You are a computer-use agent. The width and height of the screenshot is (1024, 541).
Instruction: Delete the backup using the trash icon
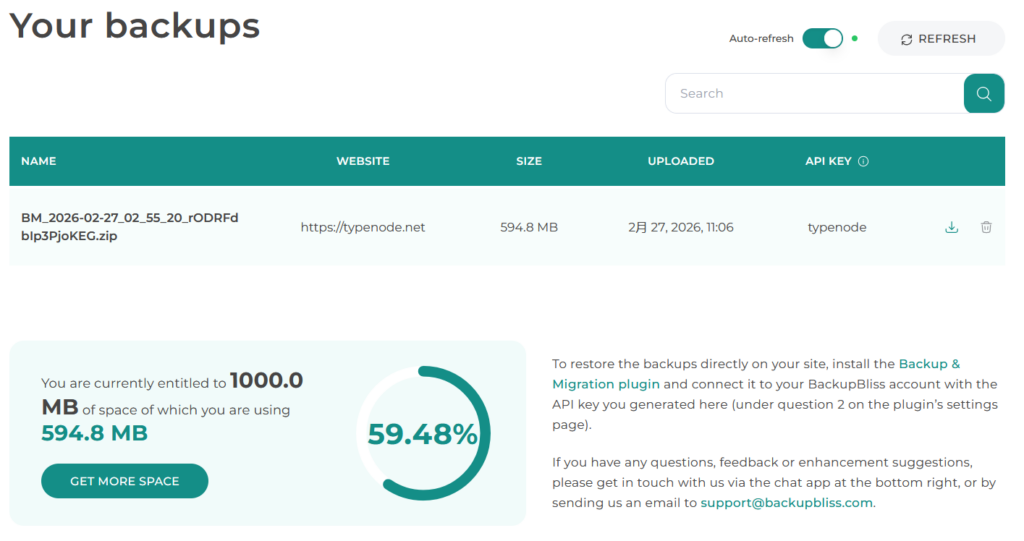click(x=986, y=227)
